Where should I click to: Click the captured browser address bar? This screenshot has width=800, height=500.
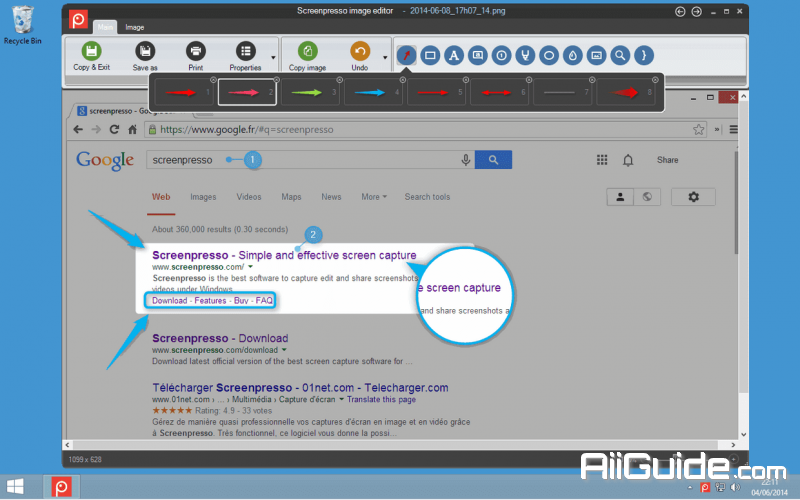pos(426,130)
